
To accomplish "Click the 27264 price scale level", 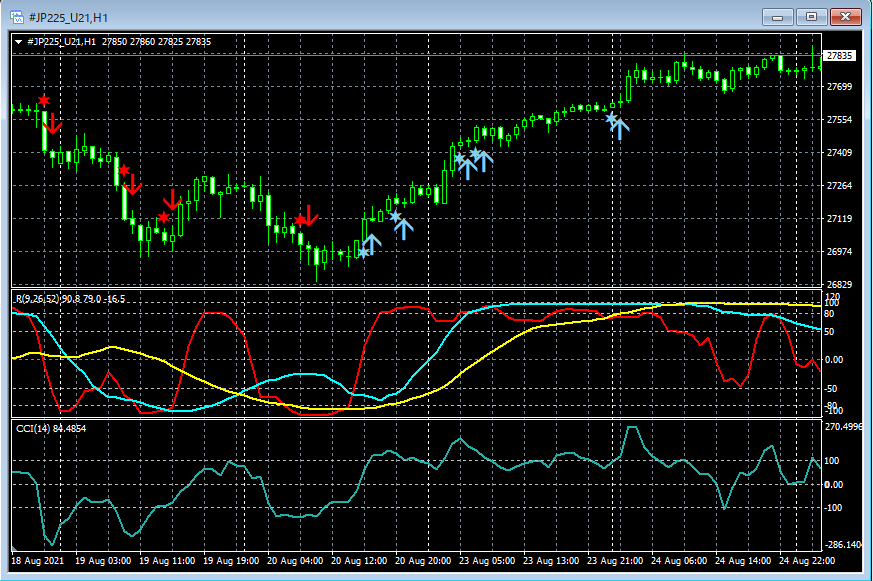I will pos(840,186).
